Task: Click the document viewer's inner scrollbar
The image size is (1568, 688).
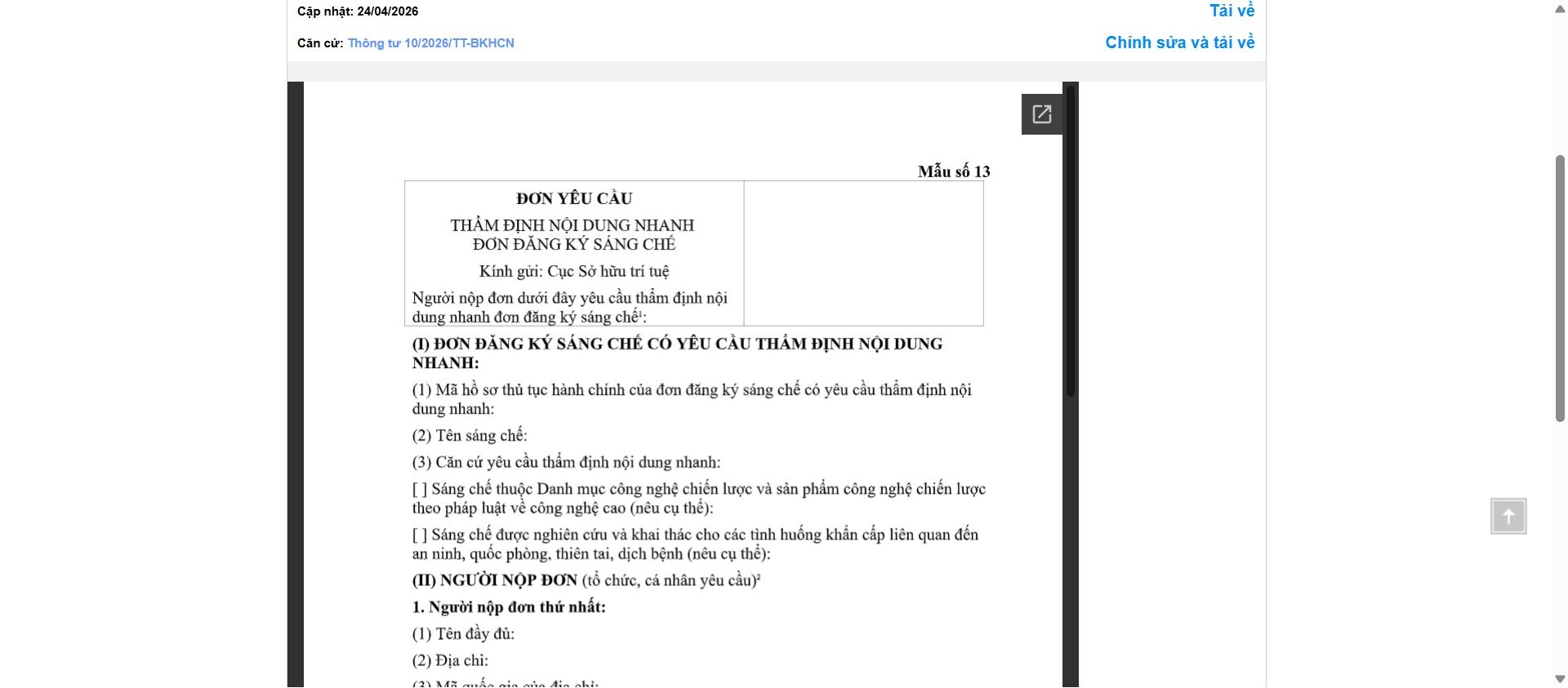Action: tap(1071, 241)
